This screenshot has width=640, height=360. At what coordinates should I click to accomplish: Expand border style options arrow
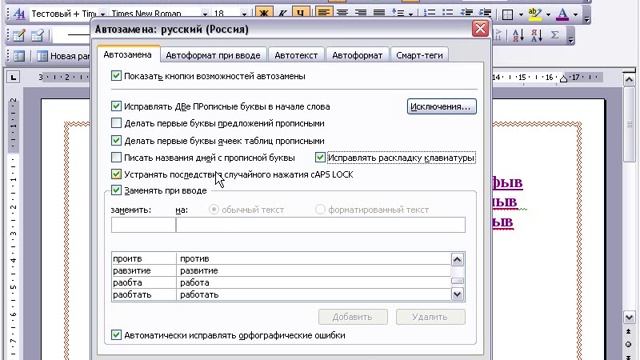tap(521, 15)
